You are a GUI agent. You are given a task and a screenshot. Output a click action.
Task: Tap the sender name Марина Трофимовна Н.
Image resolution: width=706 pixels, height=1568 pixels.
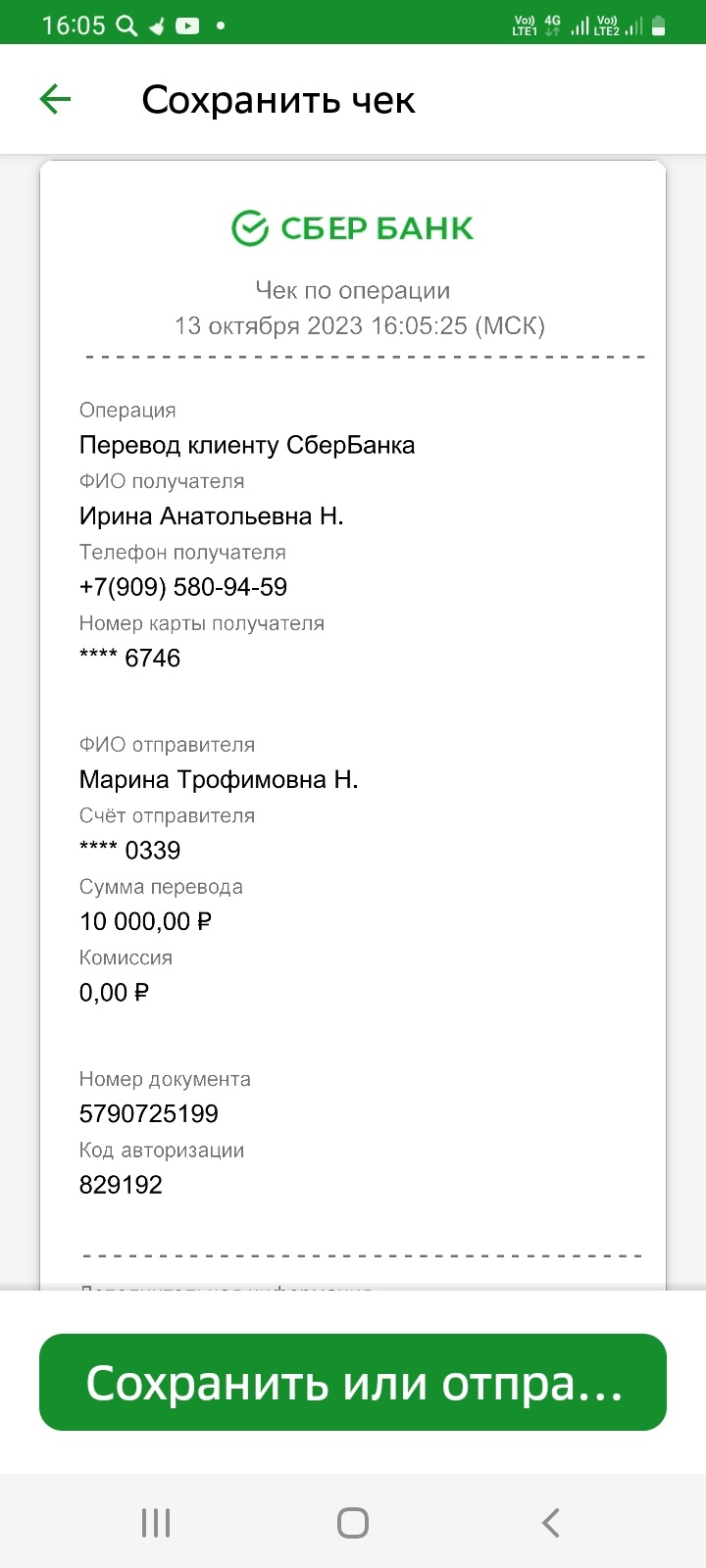coord(219,779)
